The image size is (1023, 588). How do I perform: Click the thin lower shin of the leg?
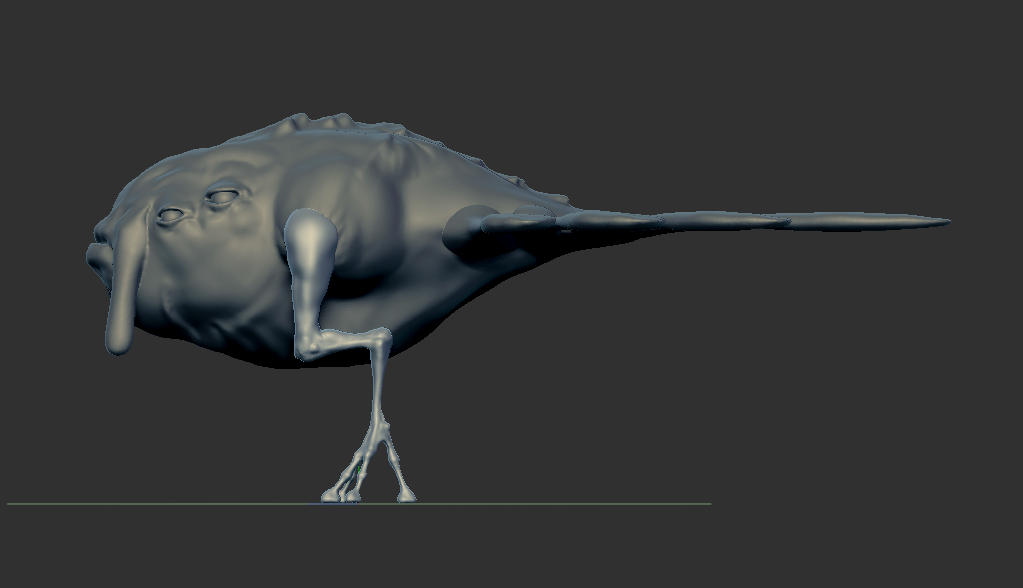(x=378, y=390)
